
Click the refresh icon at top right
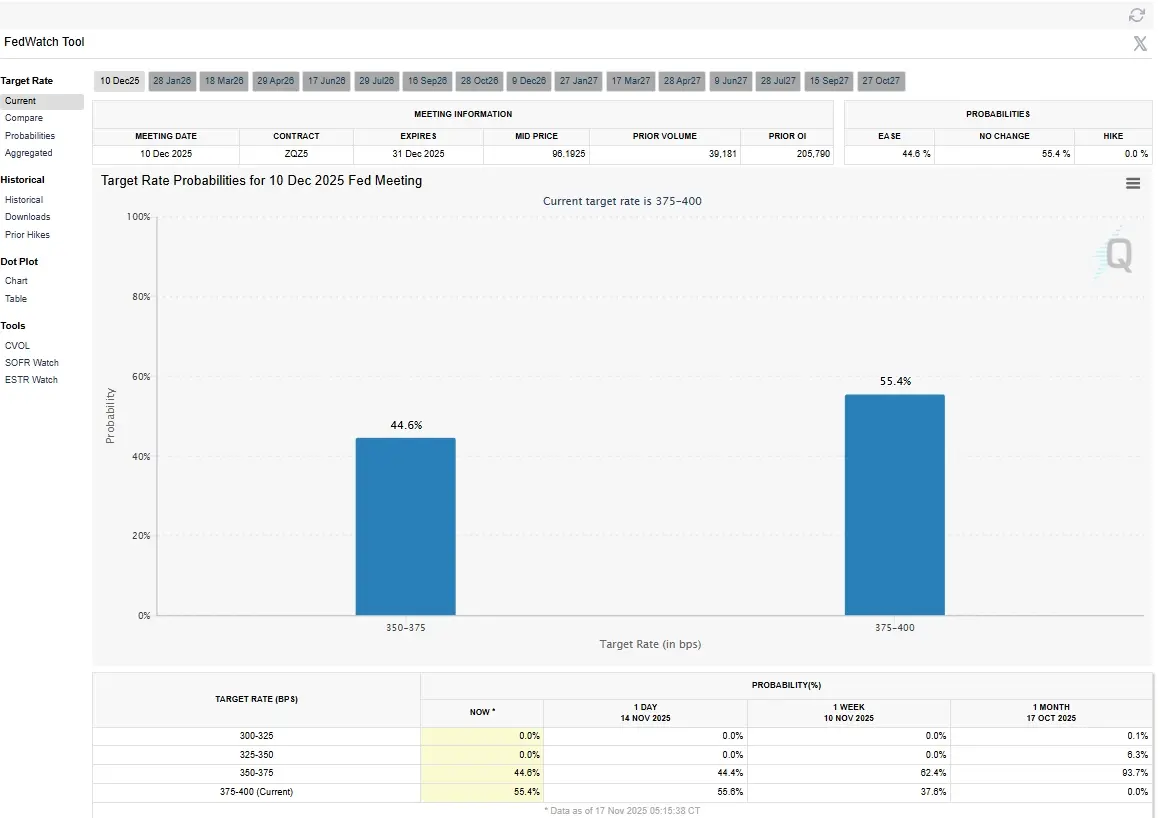pos(1136,15)
